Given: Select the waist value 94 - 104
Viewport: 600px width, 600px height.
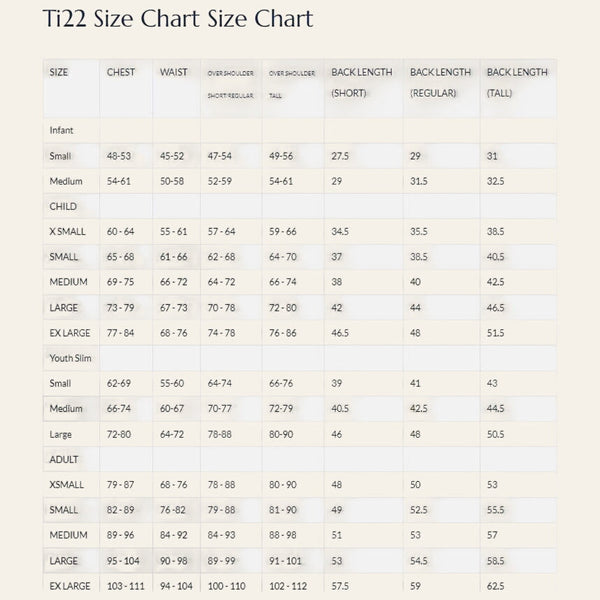Looking at the screenshot, I should pyautogui.click(x=176, y=586).
